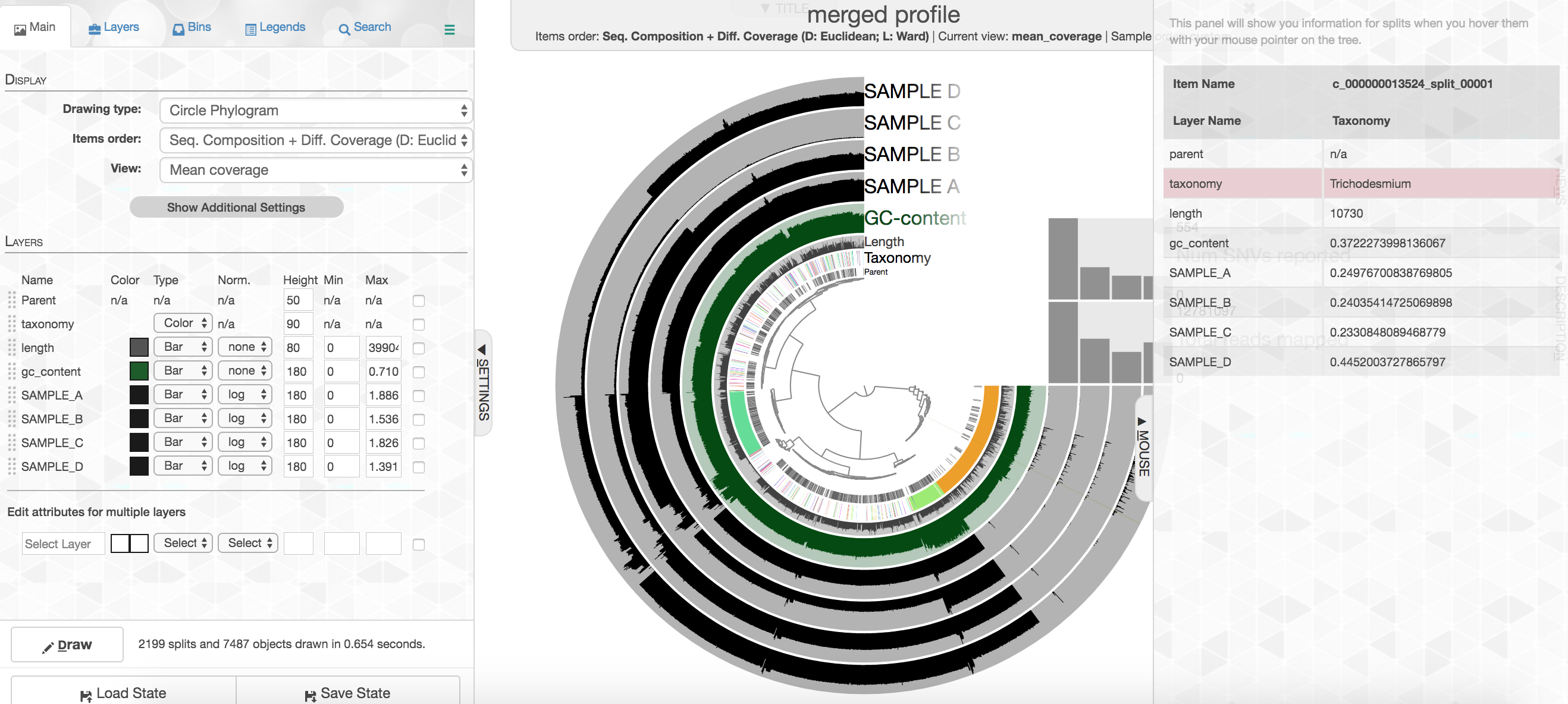
Task: Click the drag handle for the length layer
Action: pyautogui.click(x=11, y=347)
